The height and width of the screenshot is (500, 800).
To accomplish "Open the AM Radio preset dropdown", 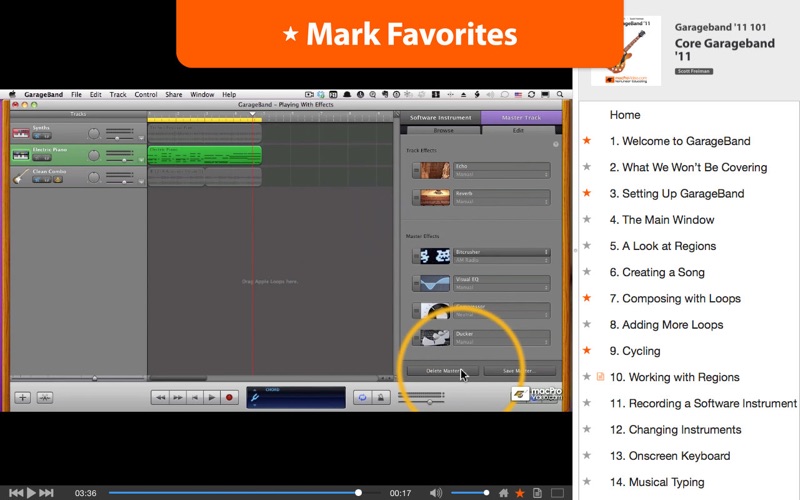I will pyautogui.click(x=502, y=260).
